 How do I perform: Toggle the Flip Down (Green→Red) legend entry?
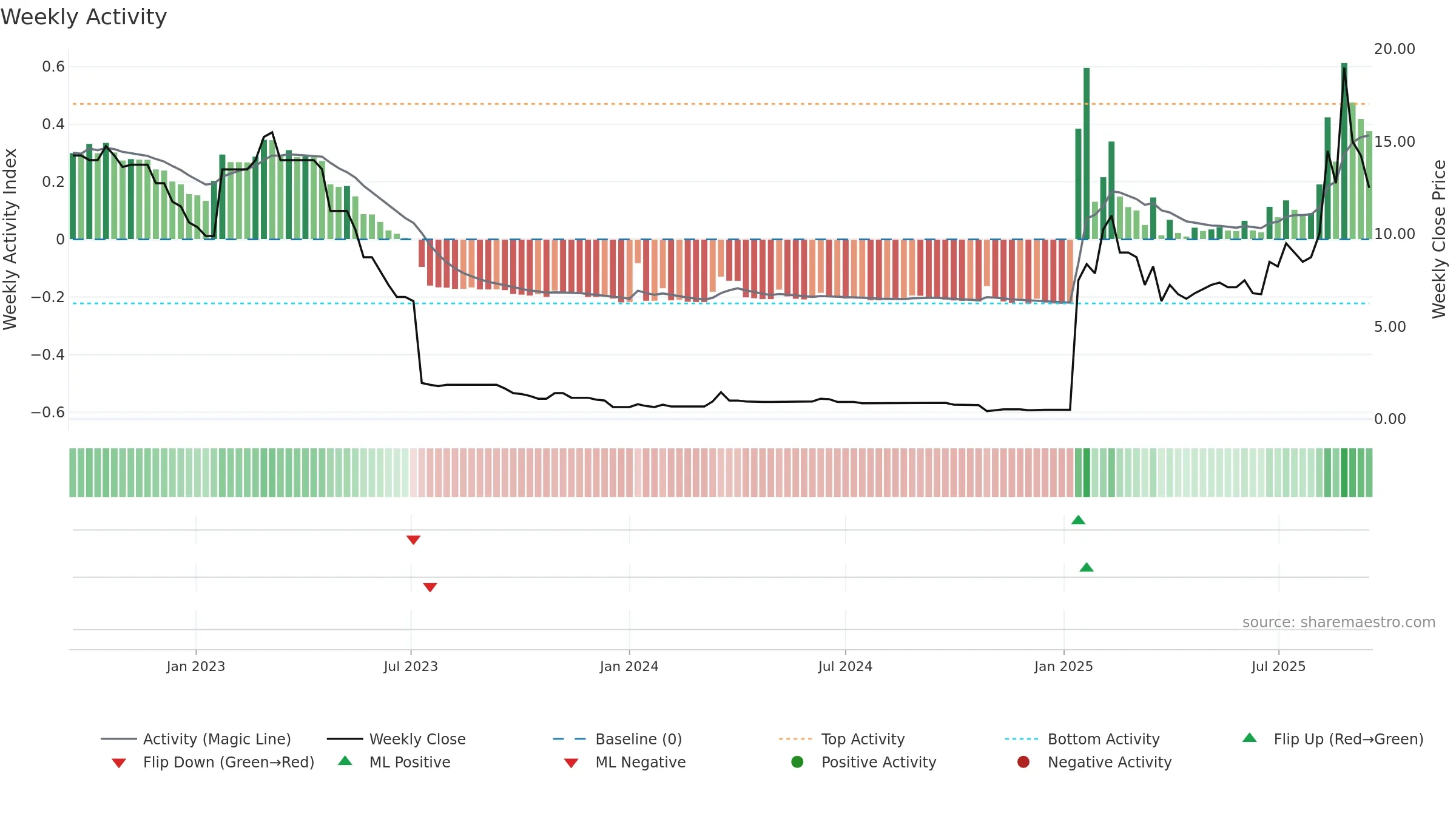click(x=213, y=762)
